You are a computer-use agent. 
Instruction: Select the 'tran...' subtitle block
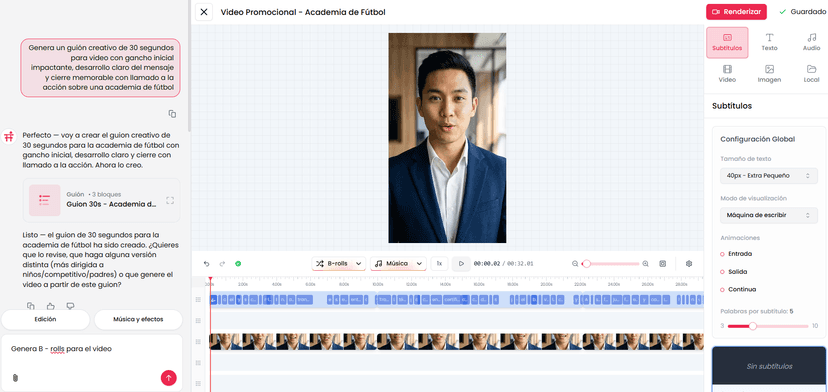tap(304, 300)
